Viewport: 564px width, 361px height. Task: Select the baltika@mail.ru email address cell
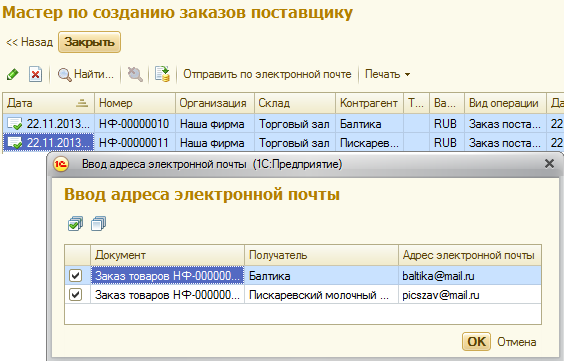point(469,276)
